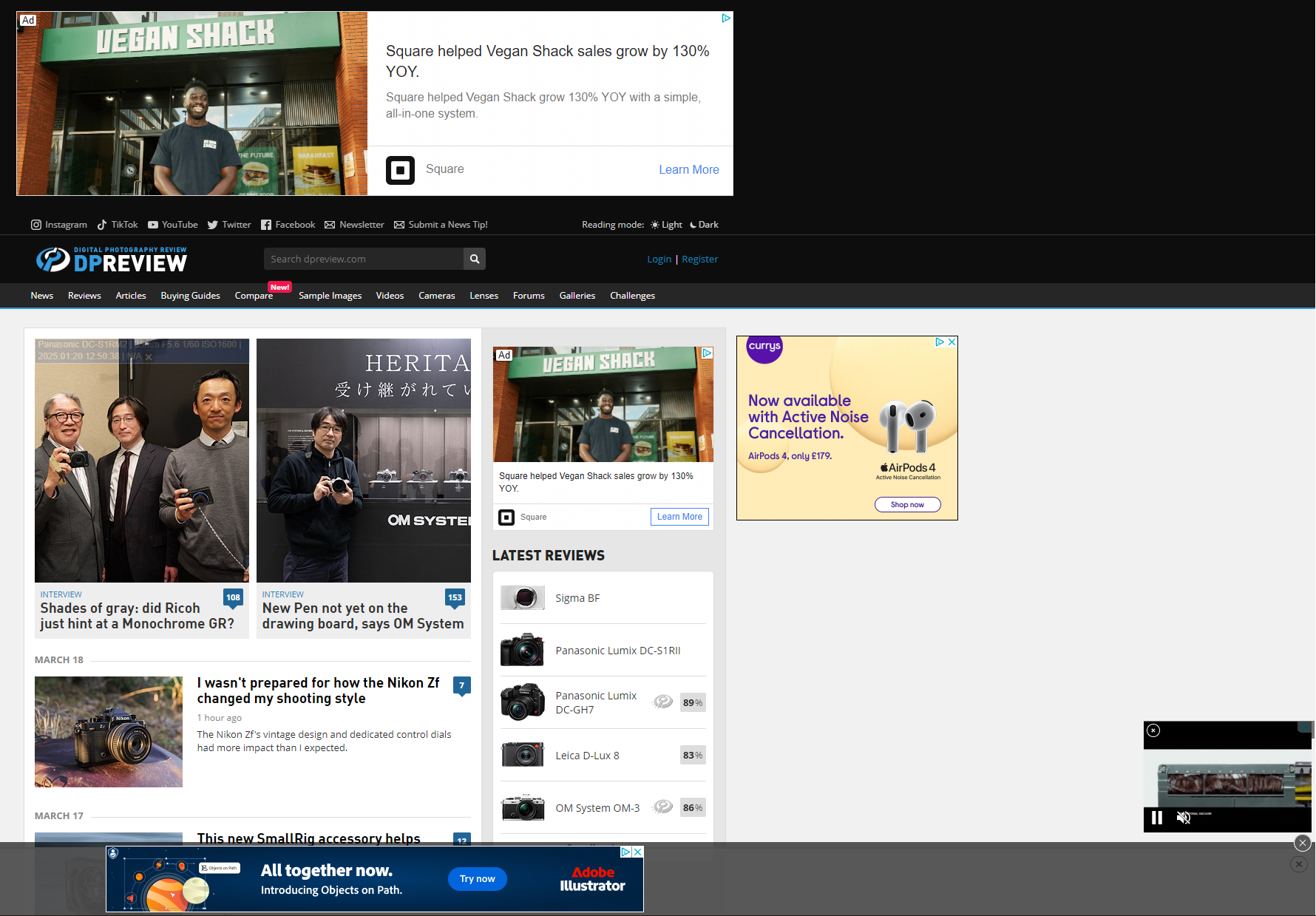Image resolution: width=1316 pixels, height=916 pixels.
Task: Open the OM System OM-3 review
Action: point(597,808)
